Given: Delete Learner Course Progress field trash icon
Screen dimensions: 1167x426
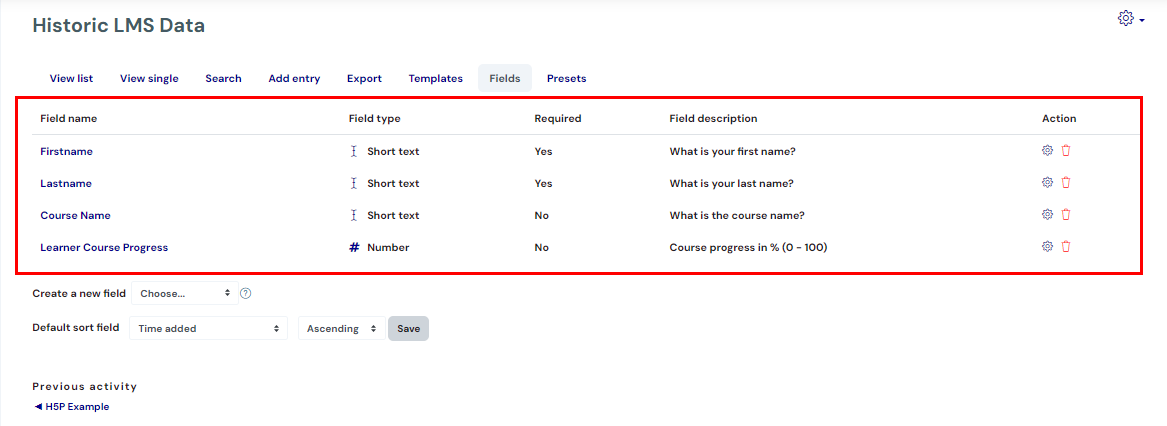Looking at the screenshot, I should pyautogui.click(x=1066, y=247).
